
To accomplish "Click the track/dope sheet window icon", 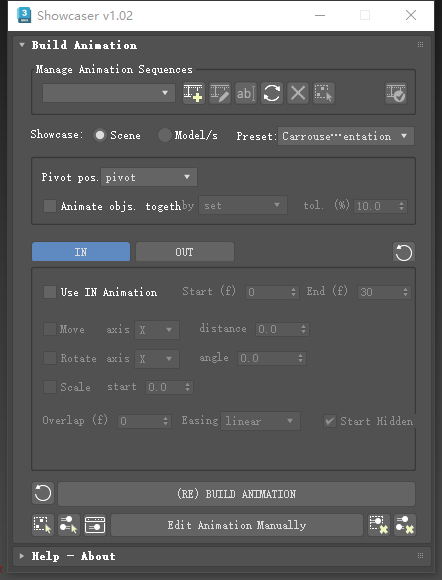I will 95,525.
